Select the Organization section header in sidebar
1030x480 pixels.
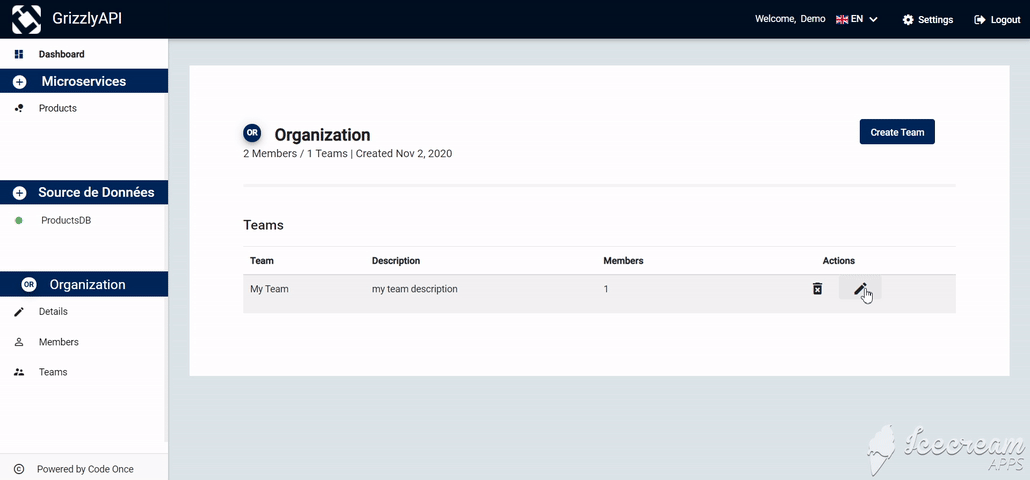click(84, 284)
